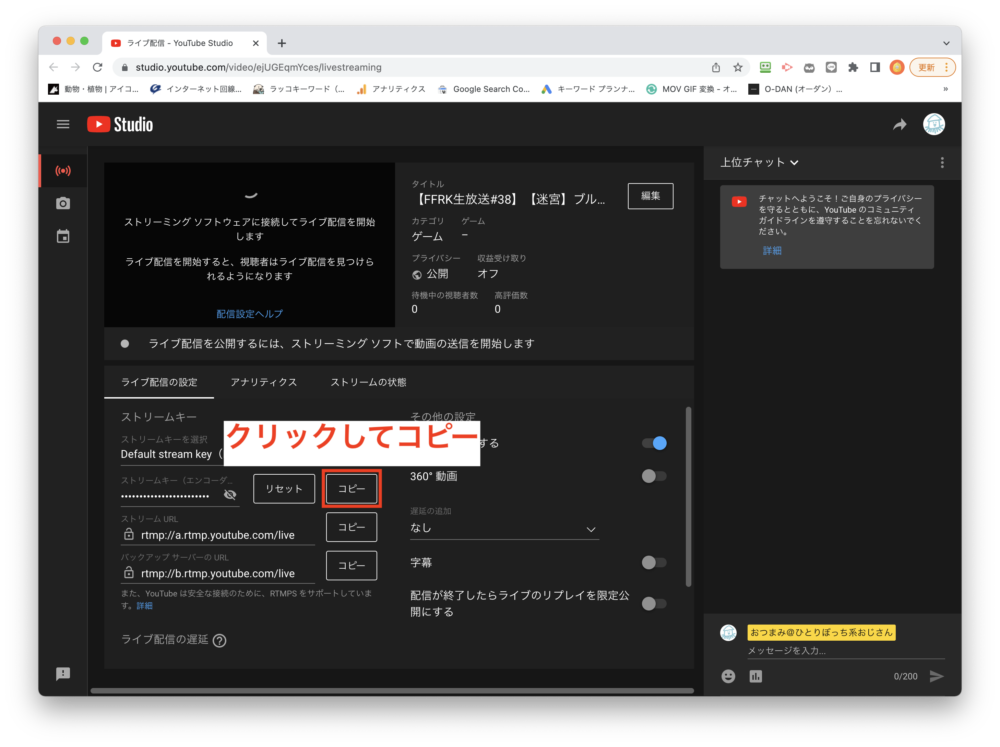Image resolution: width=1000 pixels, height=747 pixels.
Task: Bookmark page with the star icon
Action: [738, 67]
